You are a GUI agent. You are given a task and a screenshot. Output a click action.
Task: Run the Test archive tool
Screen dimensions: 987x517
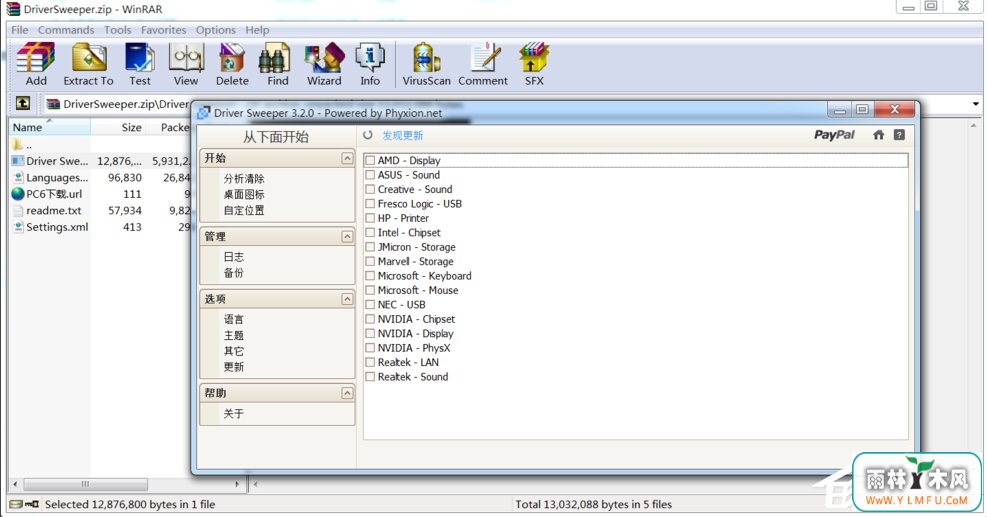click(x=140, y=64)
